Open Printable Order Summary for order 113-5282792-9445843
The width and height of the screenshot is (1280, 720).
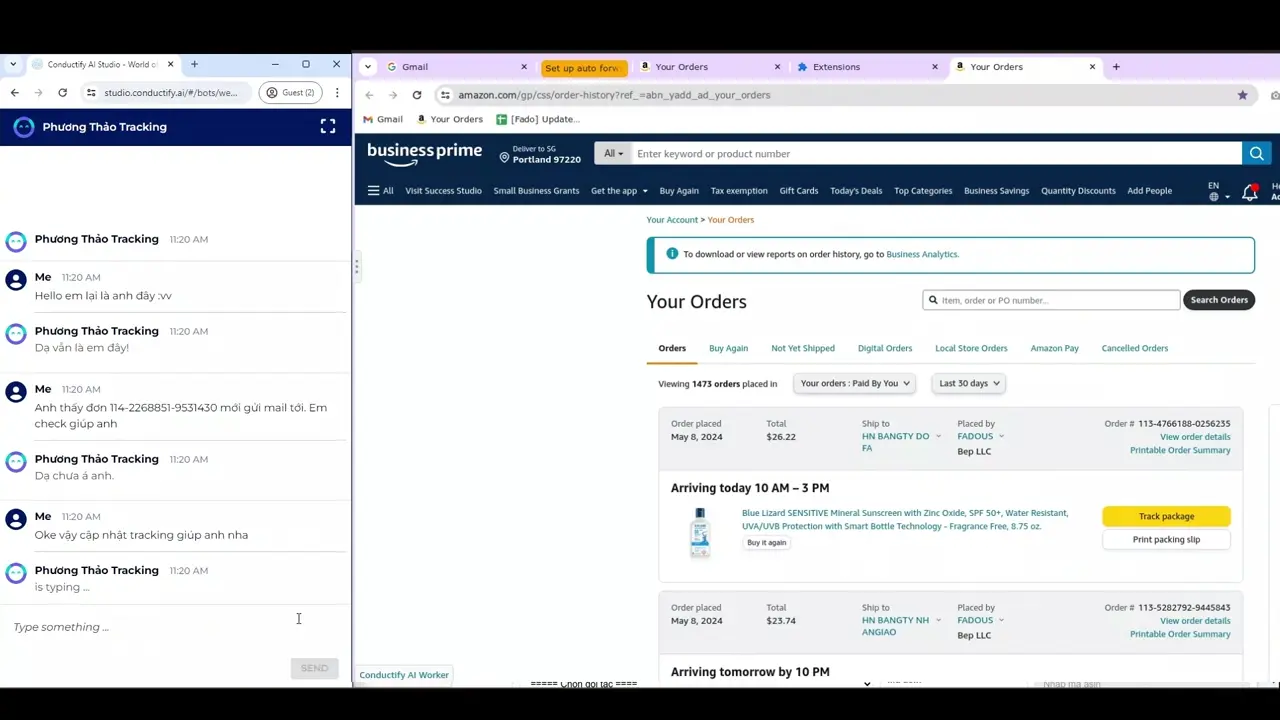coord(1180,634)
